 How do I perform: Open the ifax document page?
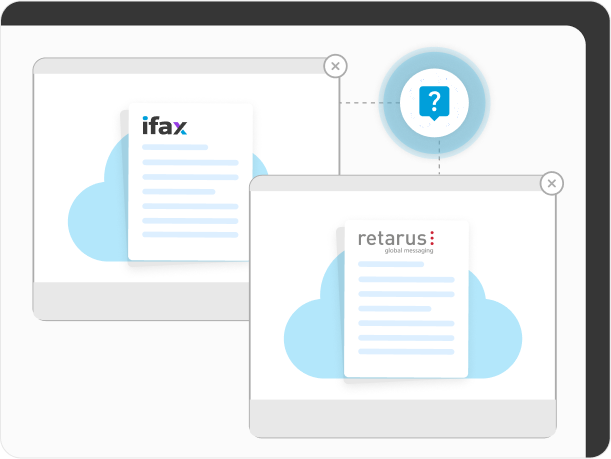190,182
